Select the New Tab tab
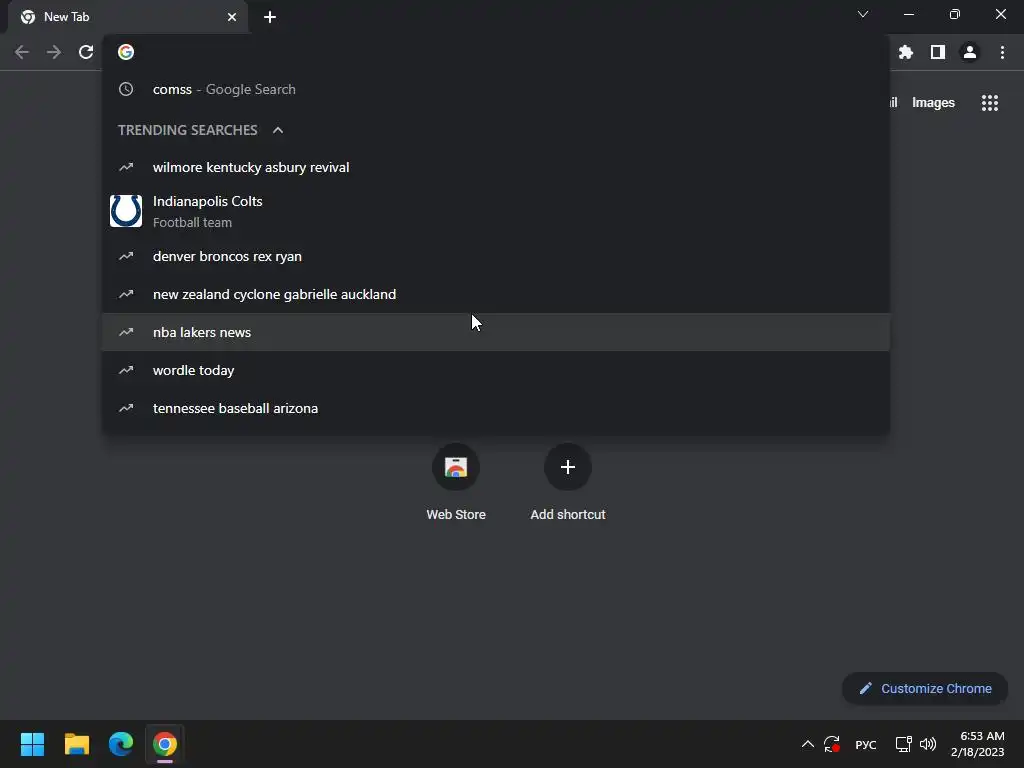 (128, 17)
